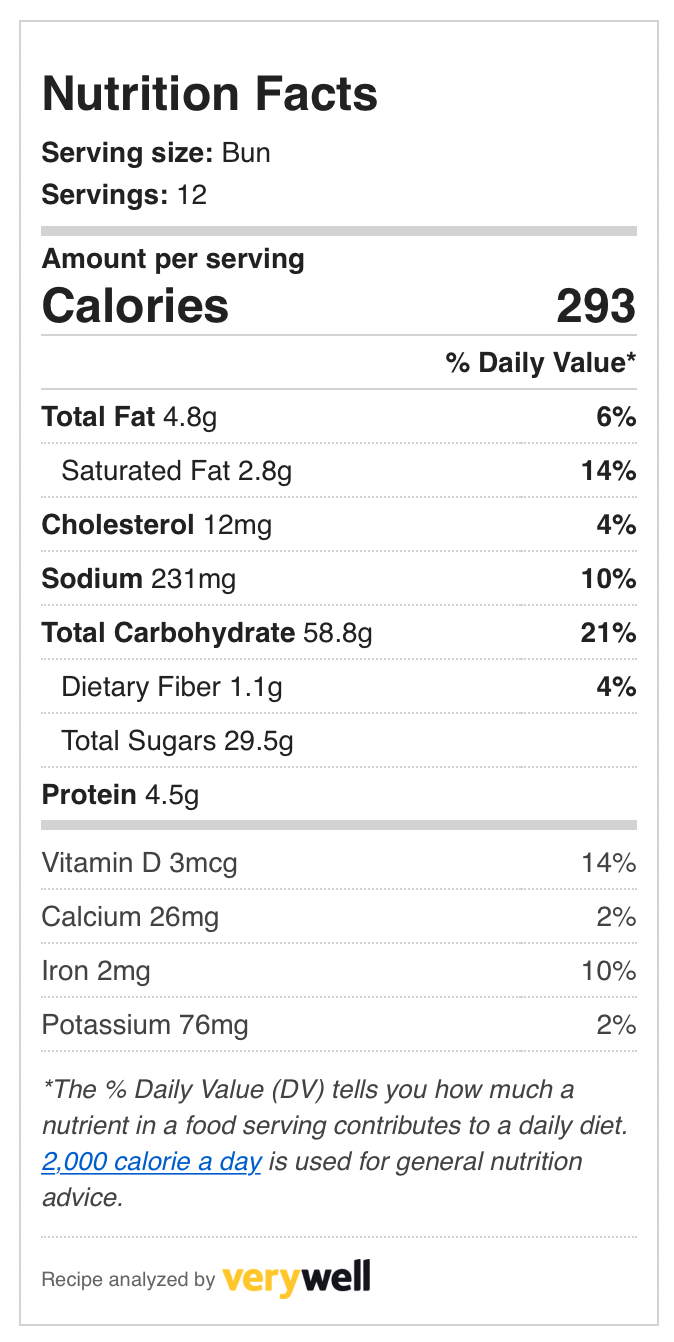Click the Calories value 293
674x1342 pixels.
coord(596,306)
